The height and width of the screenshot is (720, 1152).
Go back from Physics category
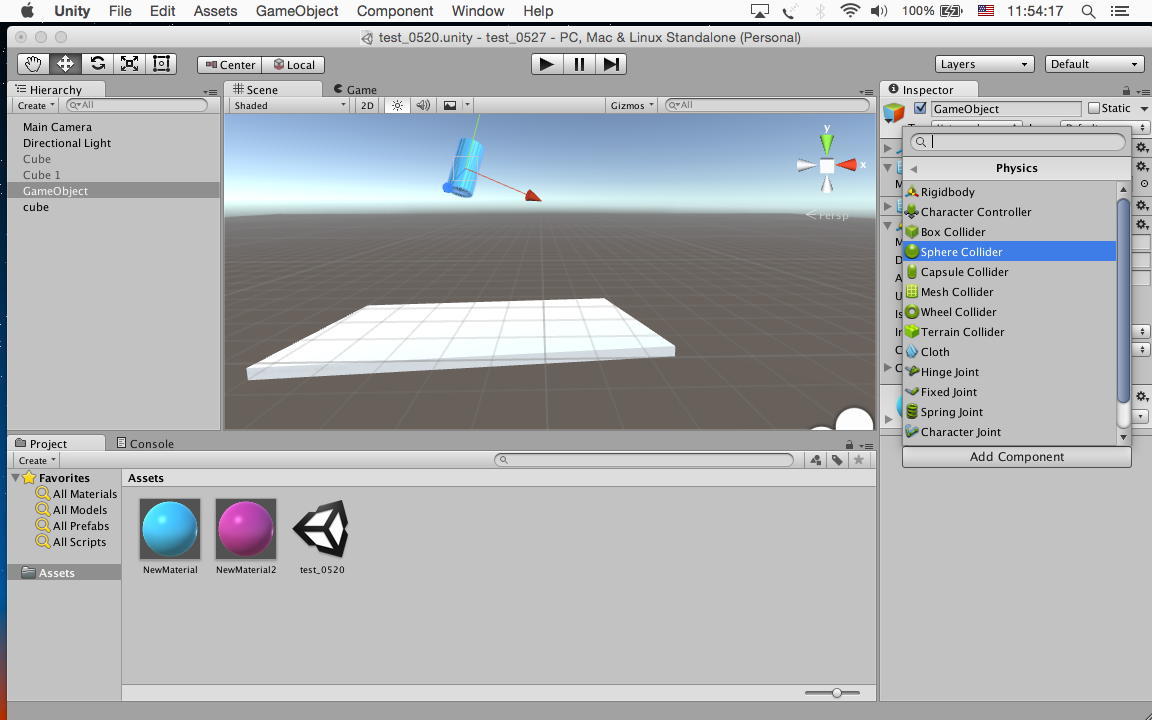[x=913, y=168]
